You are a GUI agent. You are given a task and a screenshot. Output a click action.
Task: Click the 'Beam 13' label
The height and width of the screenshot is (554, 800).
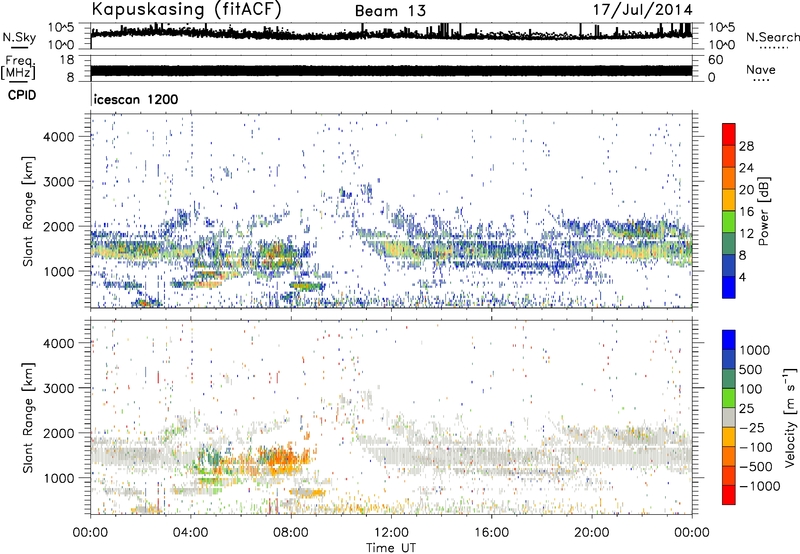(x=390, y=11)
